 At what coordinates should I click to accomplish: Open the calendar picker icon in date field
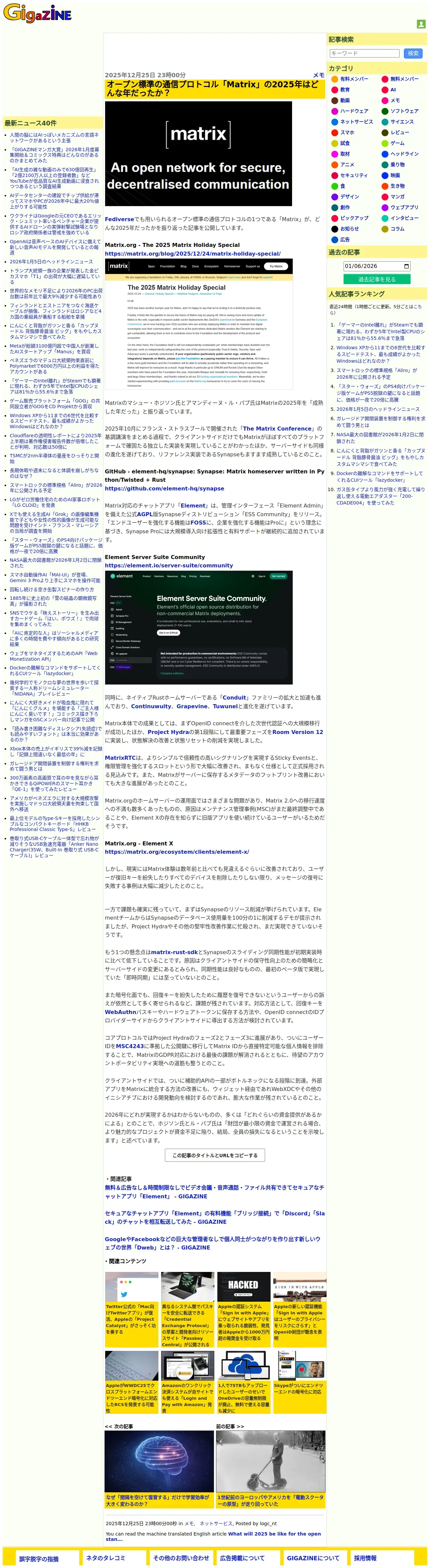coord(406,266)
